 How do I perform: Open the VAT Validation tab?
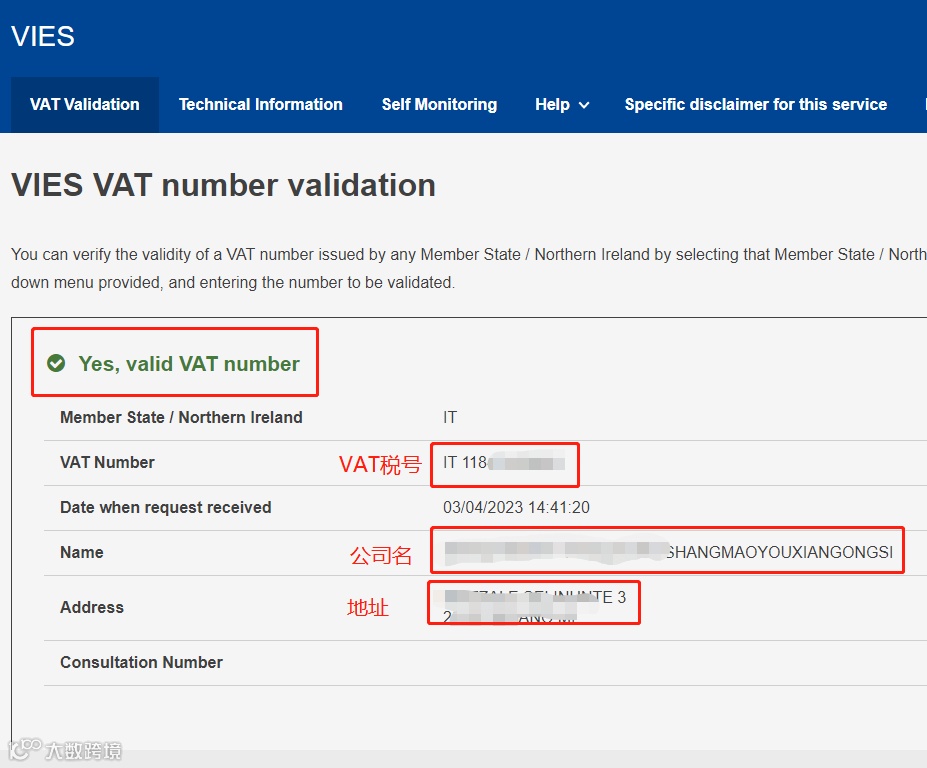click(85, 105)
